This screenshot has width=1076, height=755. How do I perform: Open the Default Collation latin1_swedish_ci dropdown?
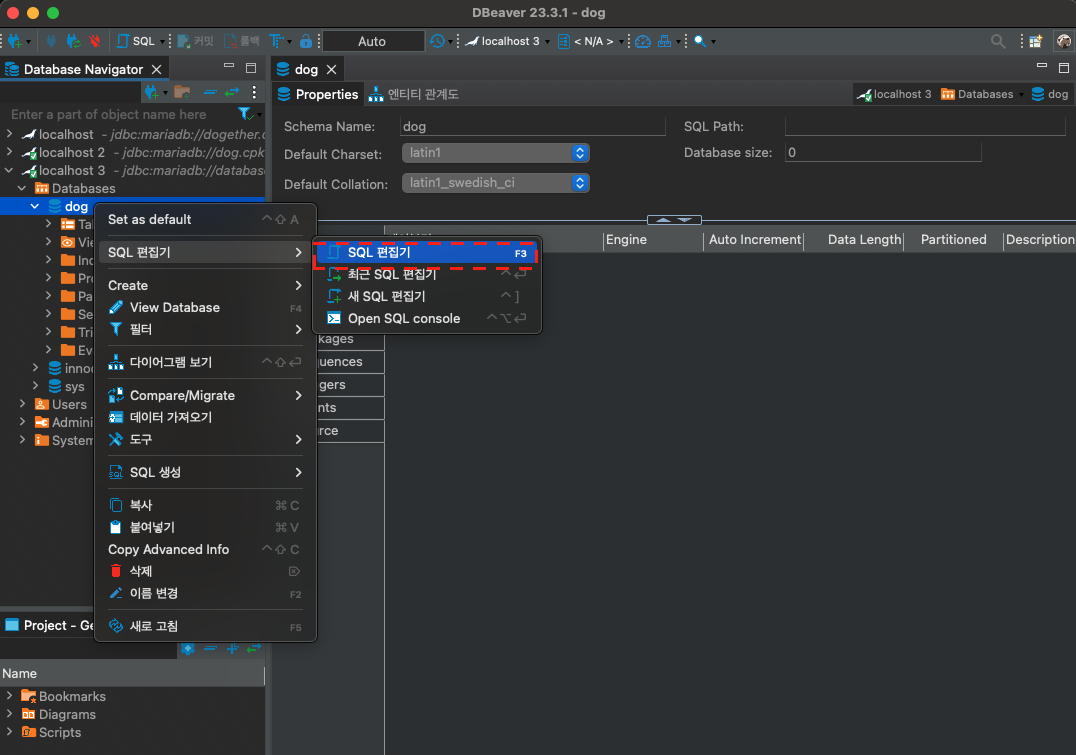click(x=495, y=183)
